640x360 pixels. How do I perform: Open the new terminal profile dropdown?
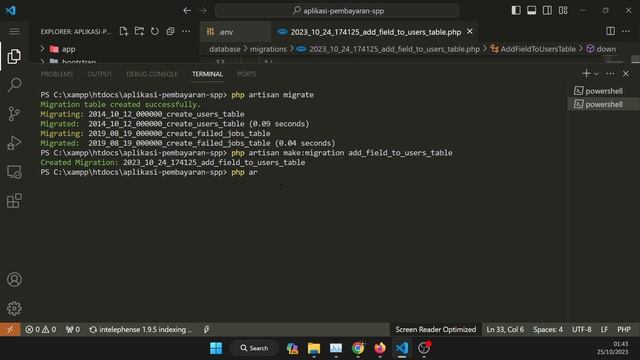[x=597, y=74]
